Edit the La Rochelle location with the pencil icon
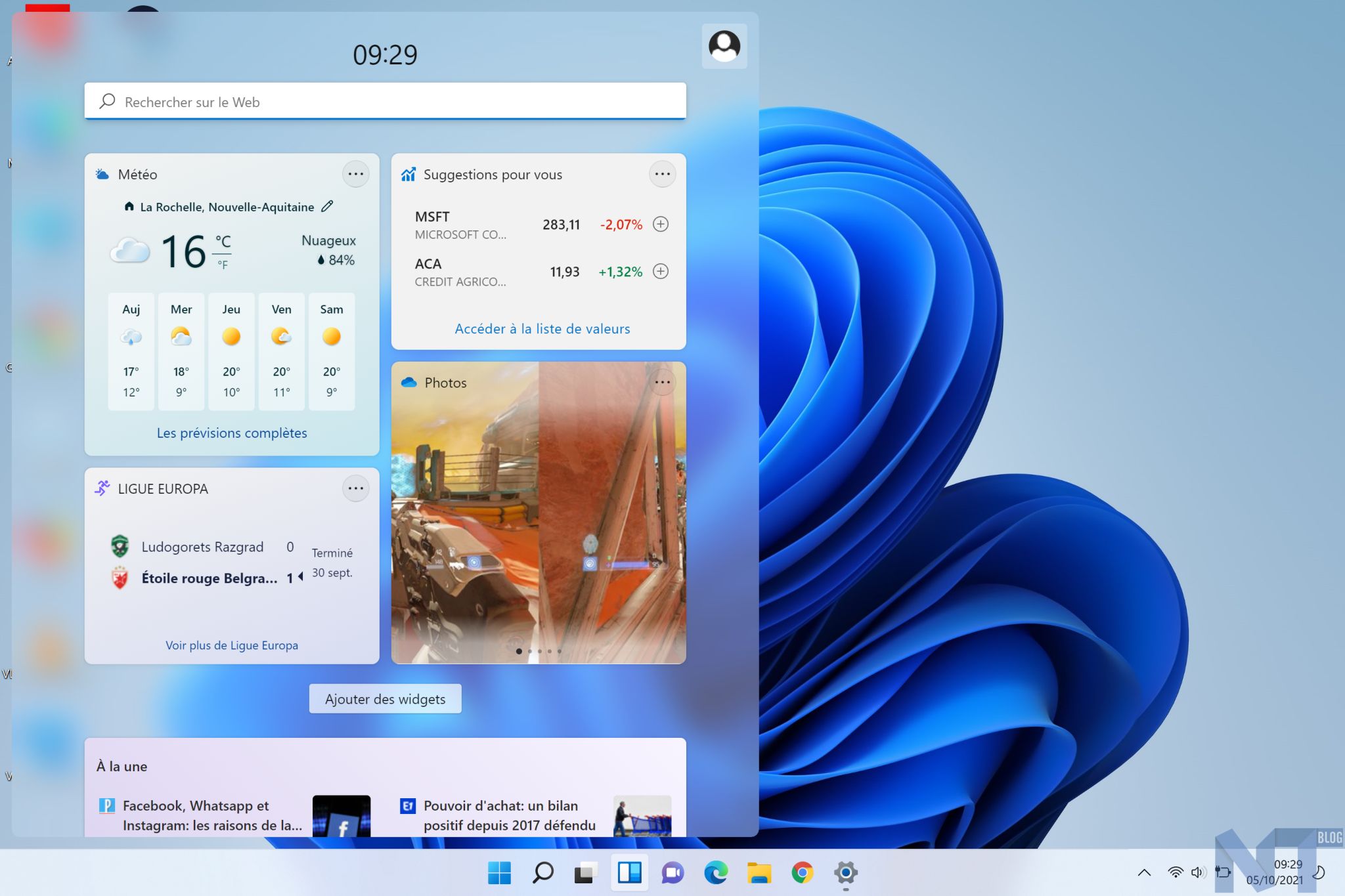Image resolution: width=1345 pixels, height=896 pixels. 327,206
